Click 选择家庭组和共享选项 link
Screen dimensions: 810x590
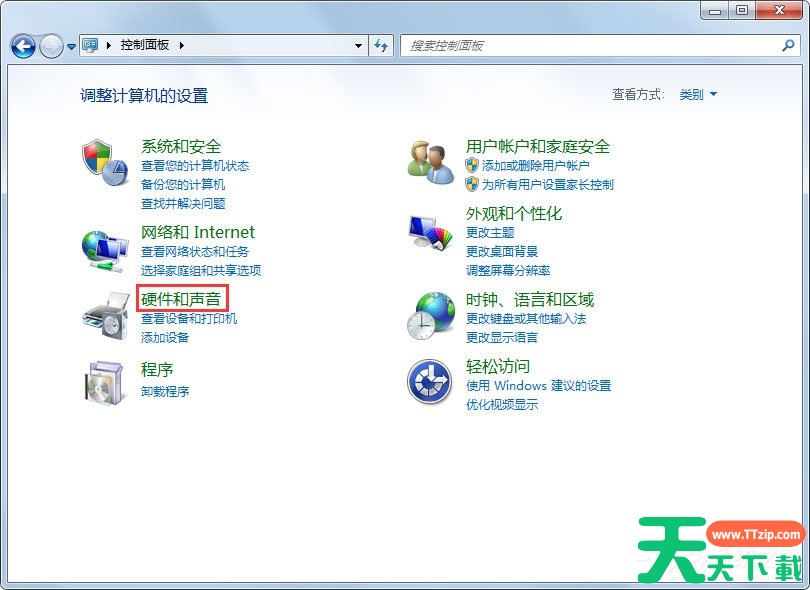pyautogui.click(x=201, y=270)
